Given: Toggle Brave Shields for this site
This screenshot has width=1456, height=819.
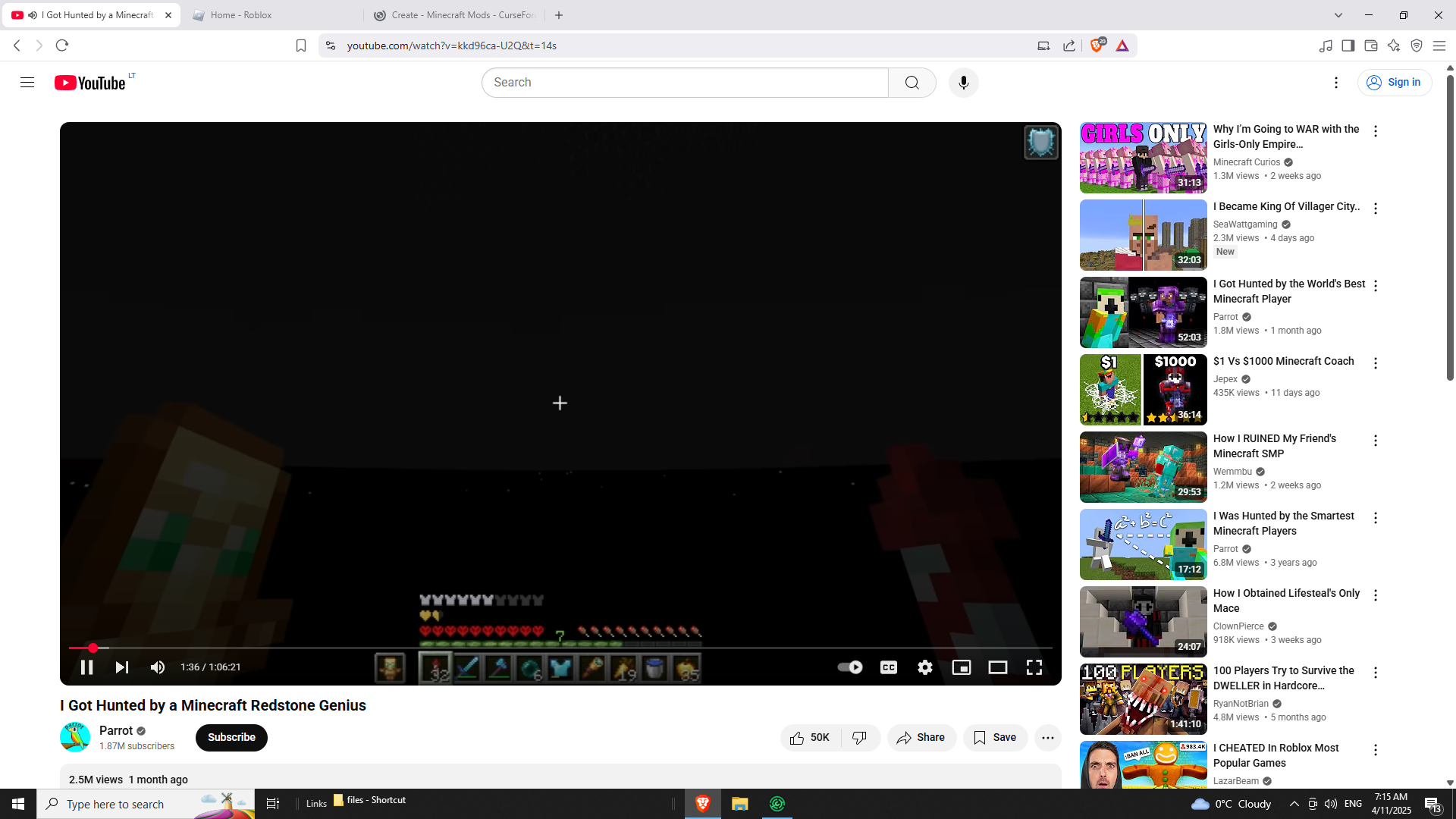Looking at the screenshot, I should point(1097,45).
